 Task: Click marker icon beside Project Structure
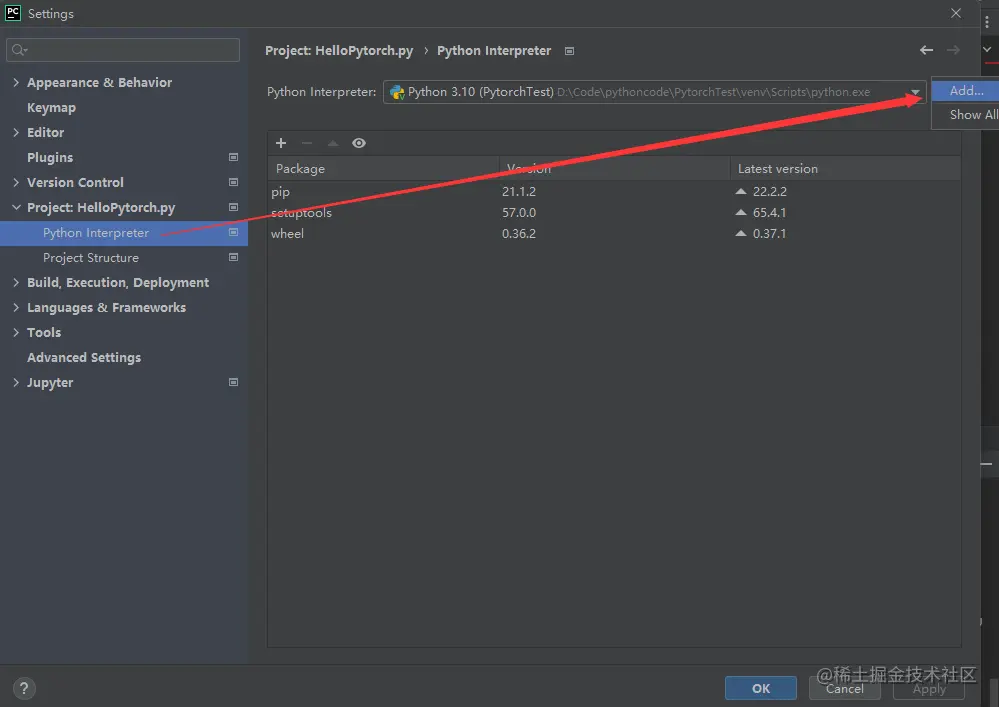(x=233, y=257)
